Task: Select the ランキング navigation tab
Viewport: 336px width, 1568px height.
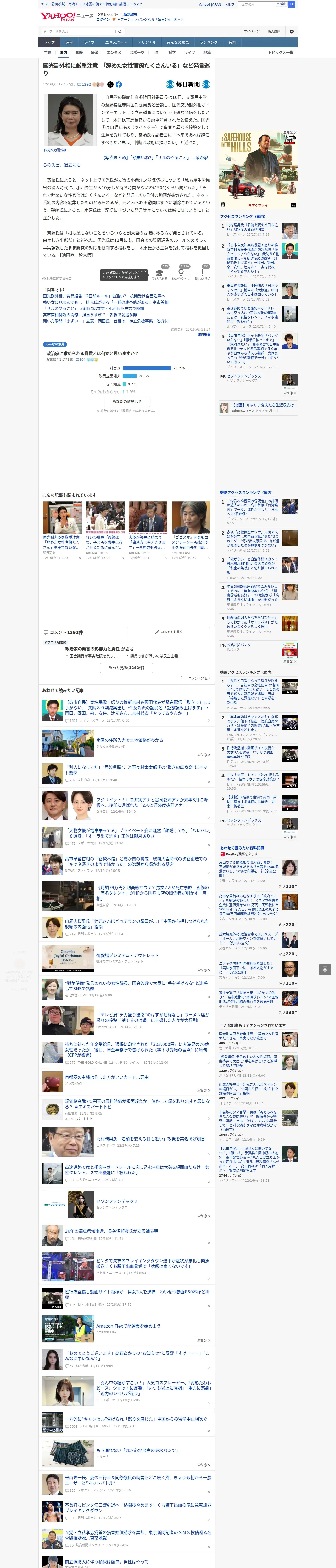Action: 209,43
